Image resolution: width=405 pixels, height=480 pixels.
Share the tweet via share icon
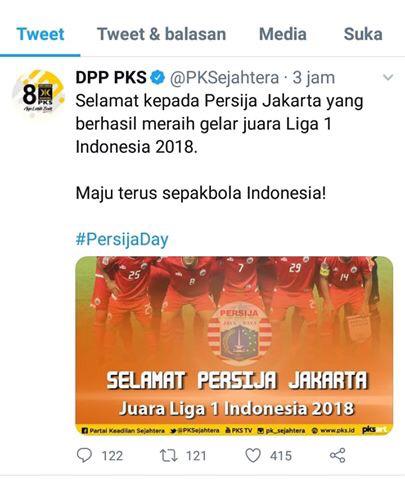[337, 455]
